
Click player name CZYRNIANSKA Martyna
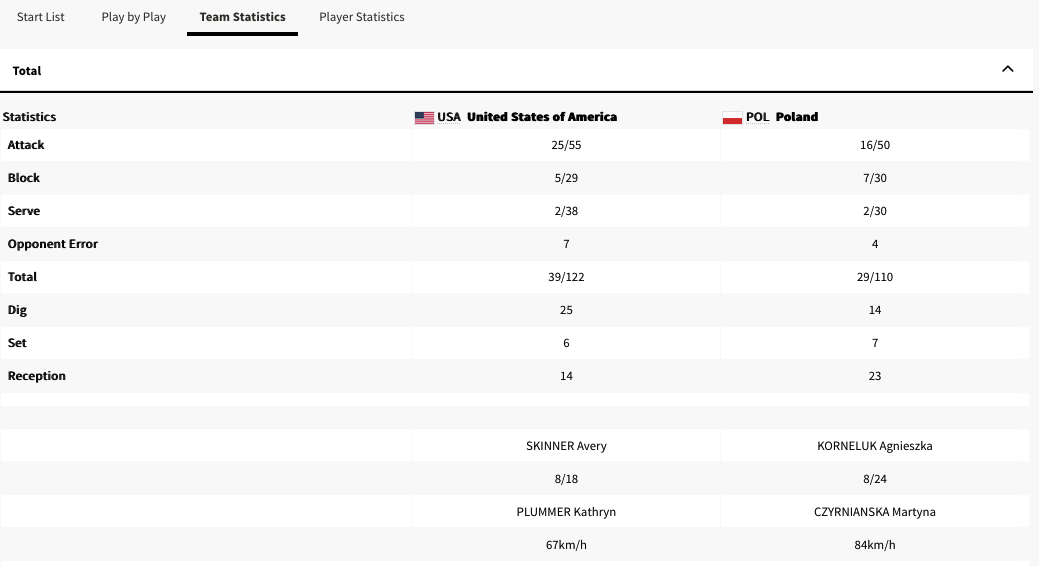874,512
